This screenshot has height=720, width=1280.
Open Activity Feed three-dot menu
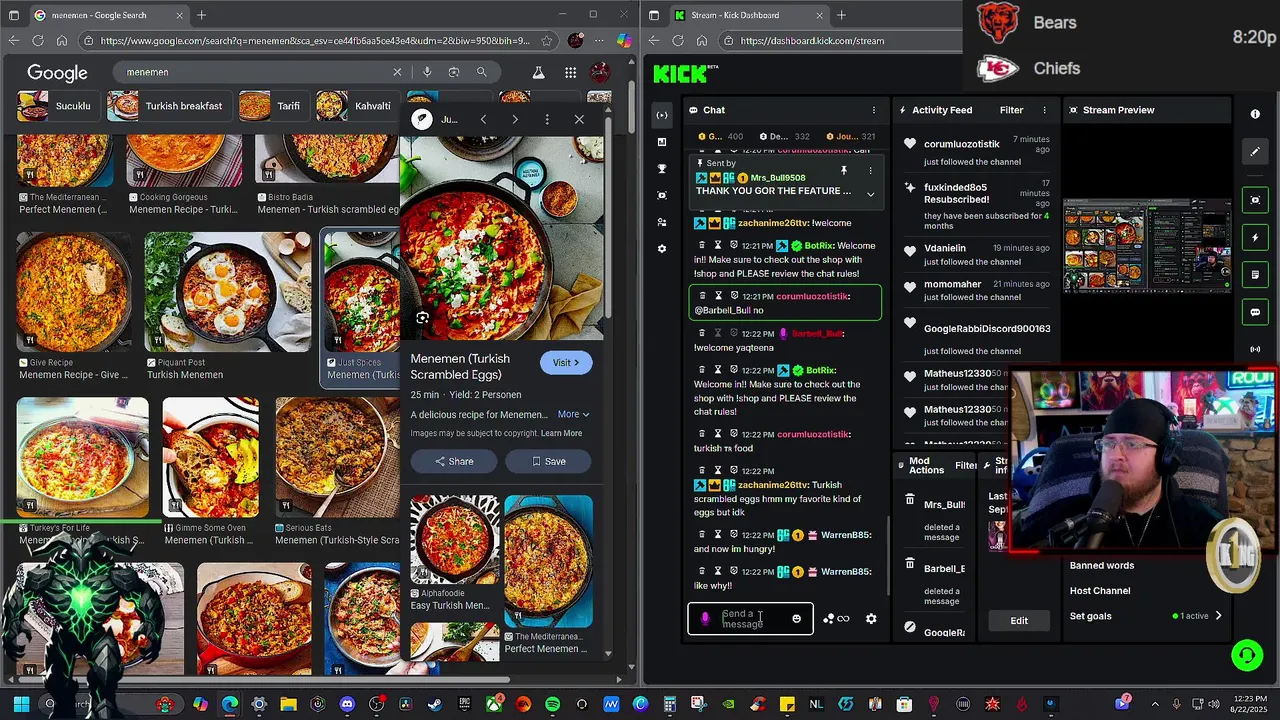coord(1045,110)
